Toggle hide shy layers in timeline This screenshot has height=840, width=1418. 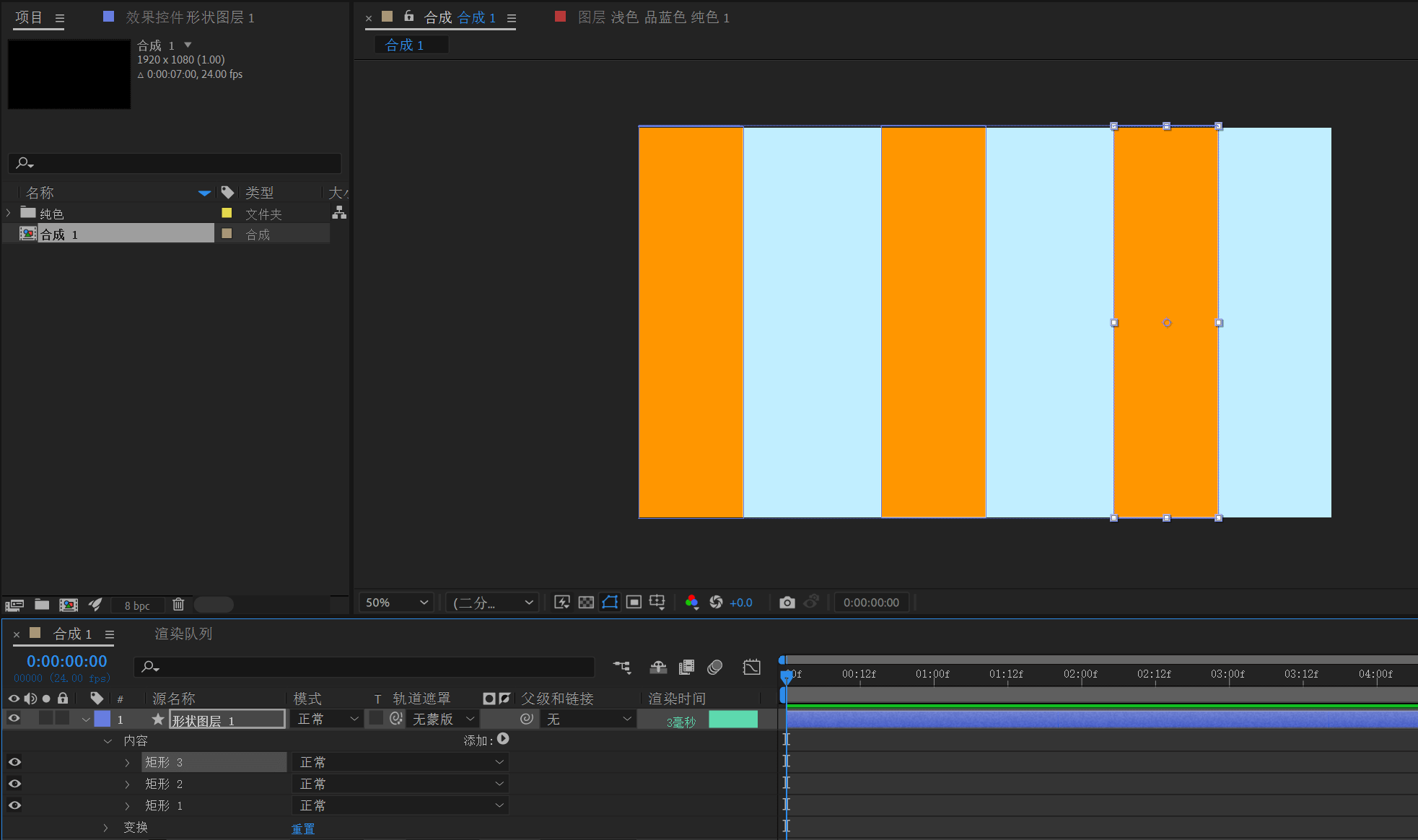[658, 667]
